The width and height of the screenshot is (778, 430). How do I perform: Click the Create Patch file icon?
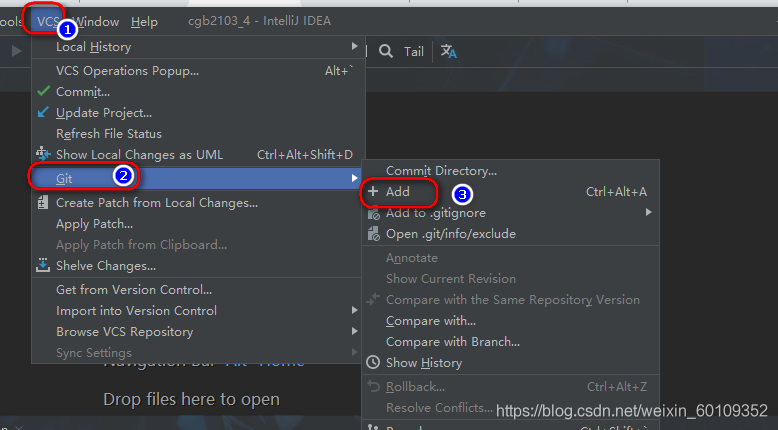click(x=43, y=202)
